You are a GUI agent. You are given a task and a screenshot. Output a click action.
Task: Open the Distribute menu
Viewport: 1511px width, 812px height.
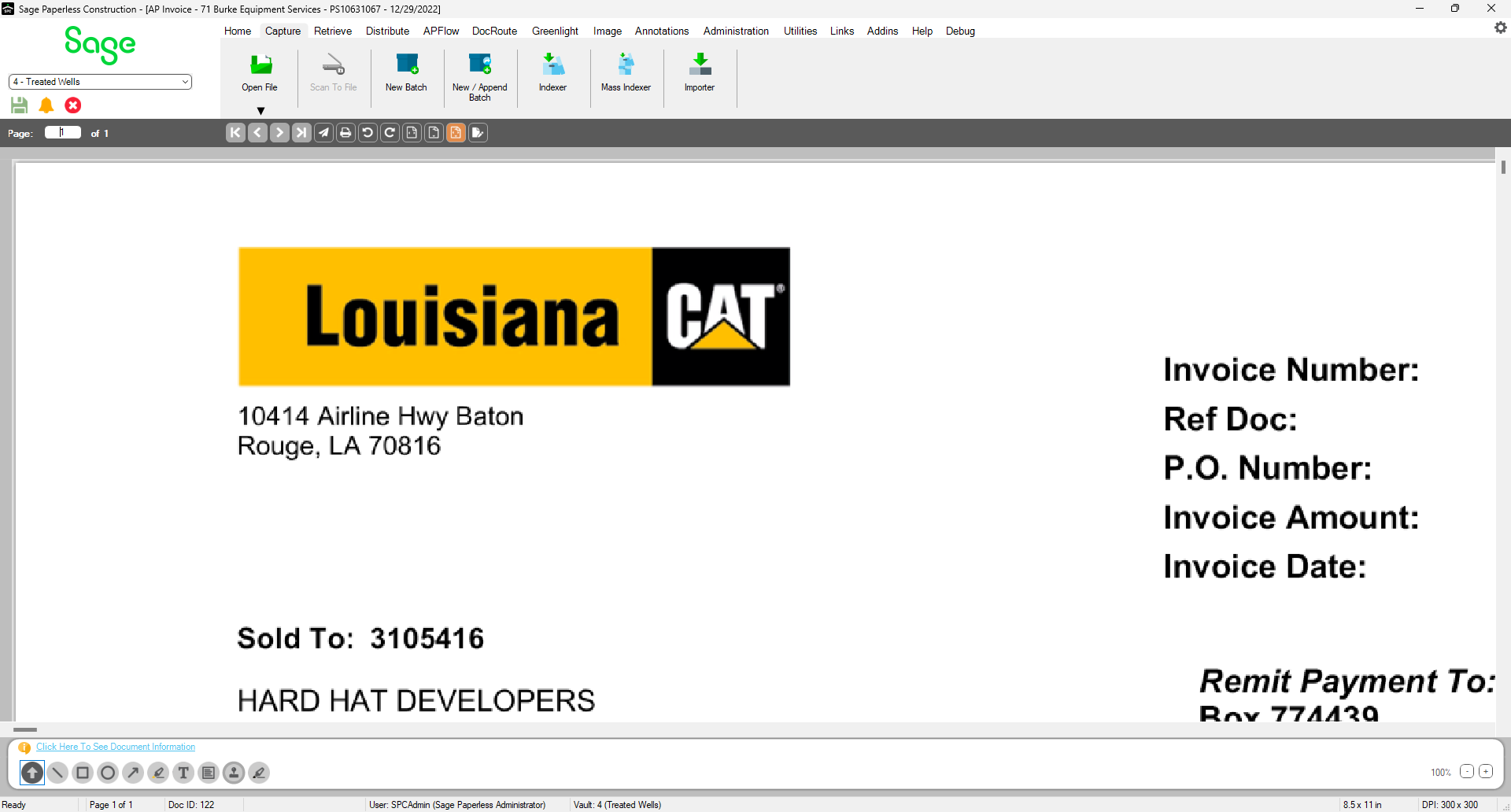(387, 31)
